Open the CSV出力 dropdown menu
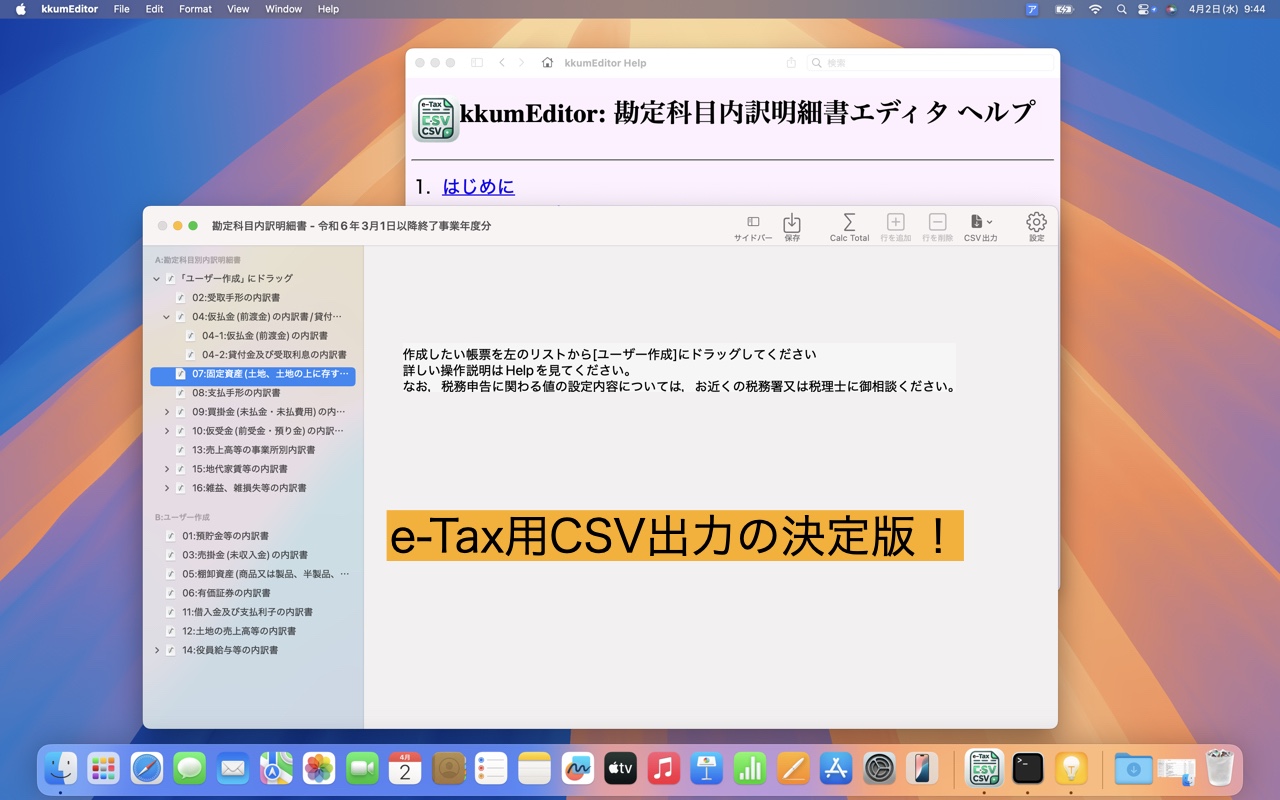Viewport: 1280px width, 800px height. (x=981, y=227)
